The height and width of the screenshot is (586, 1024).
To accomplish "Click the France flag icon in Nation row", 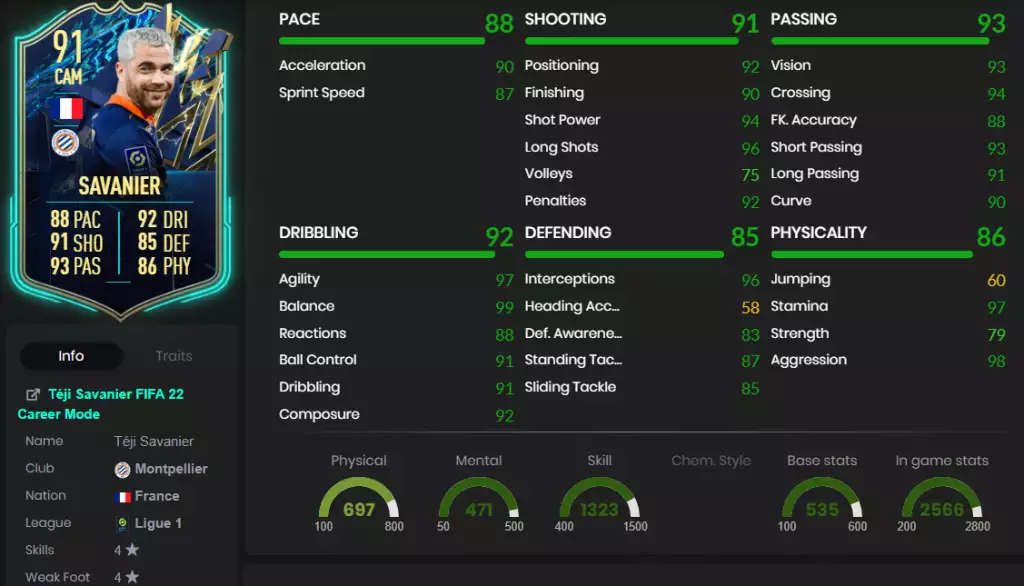I will point(123,496).
